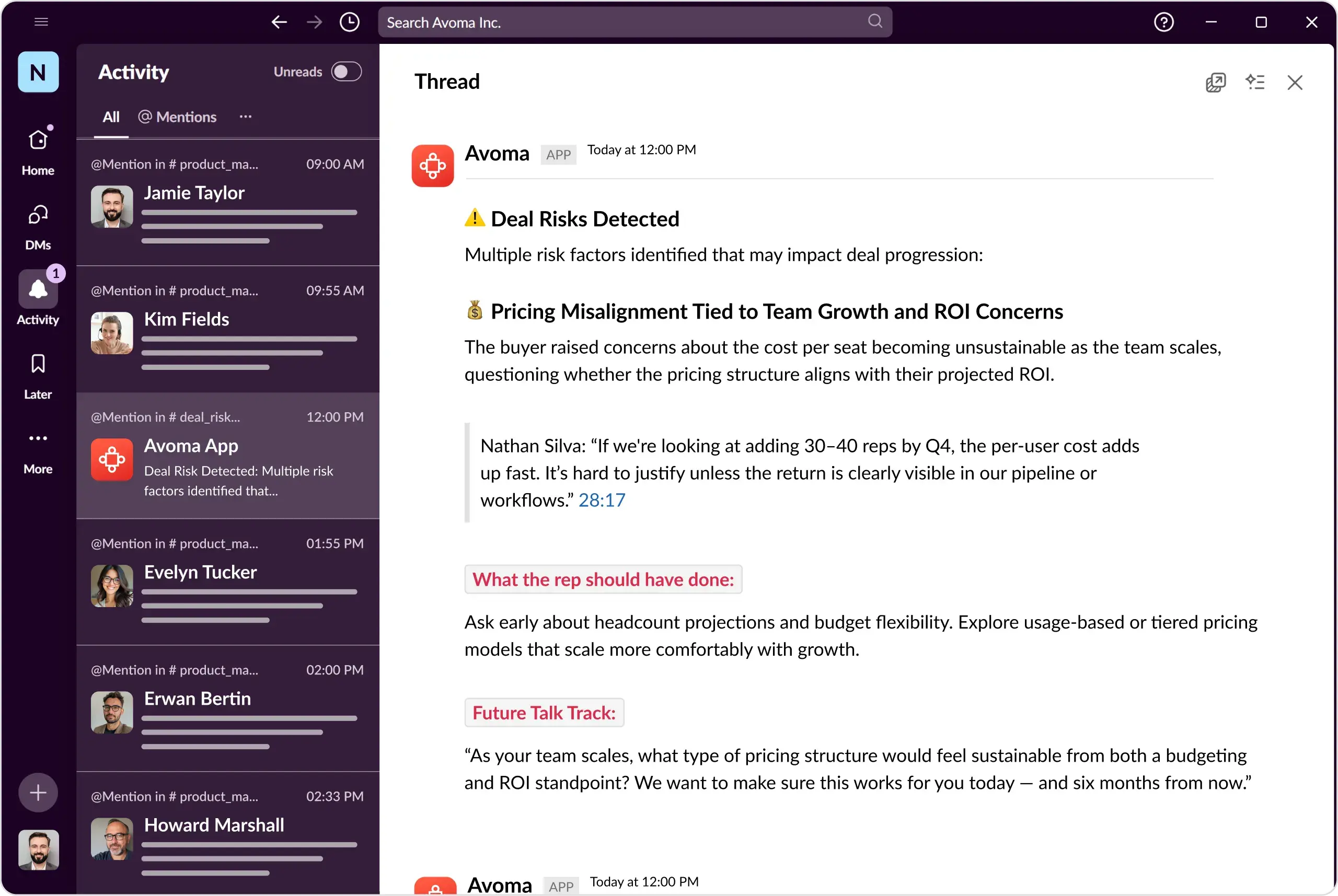Click the Avoma App icon in activity list
1338x896 pixels.
click(112, 459)
